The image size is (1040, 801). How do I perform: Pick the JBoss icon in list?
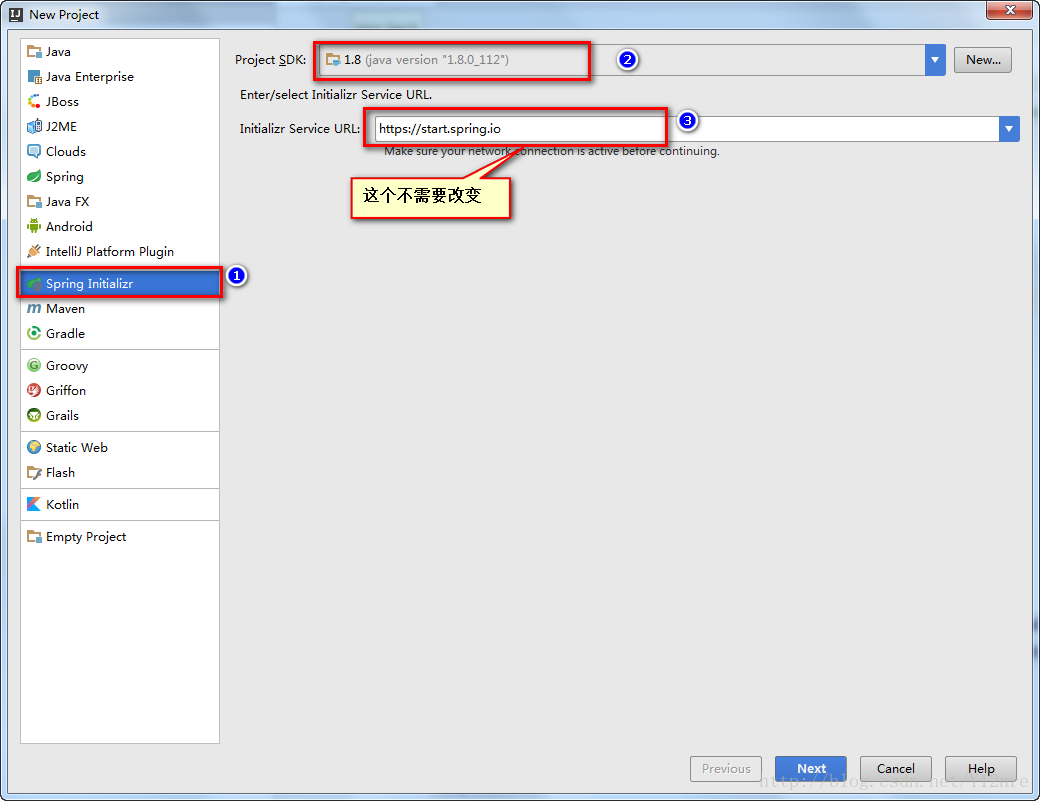34,101
